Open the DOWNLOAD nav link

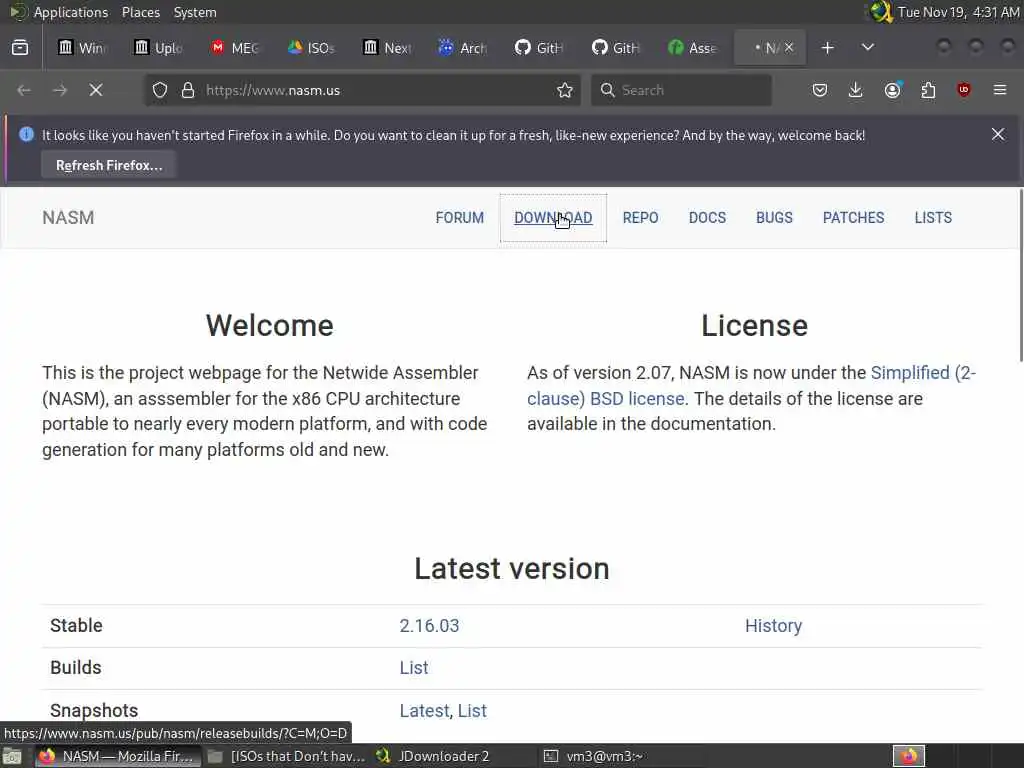click(x=553, y=217)
